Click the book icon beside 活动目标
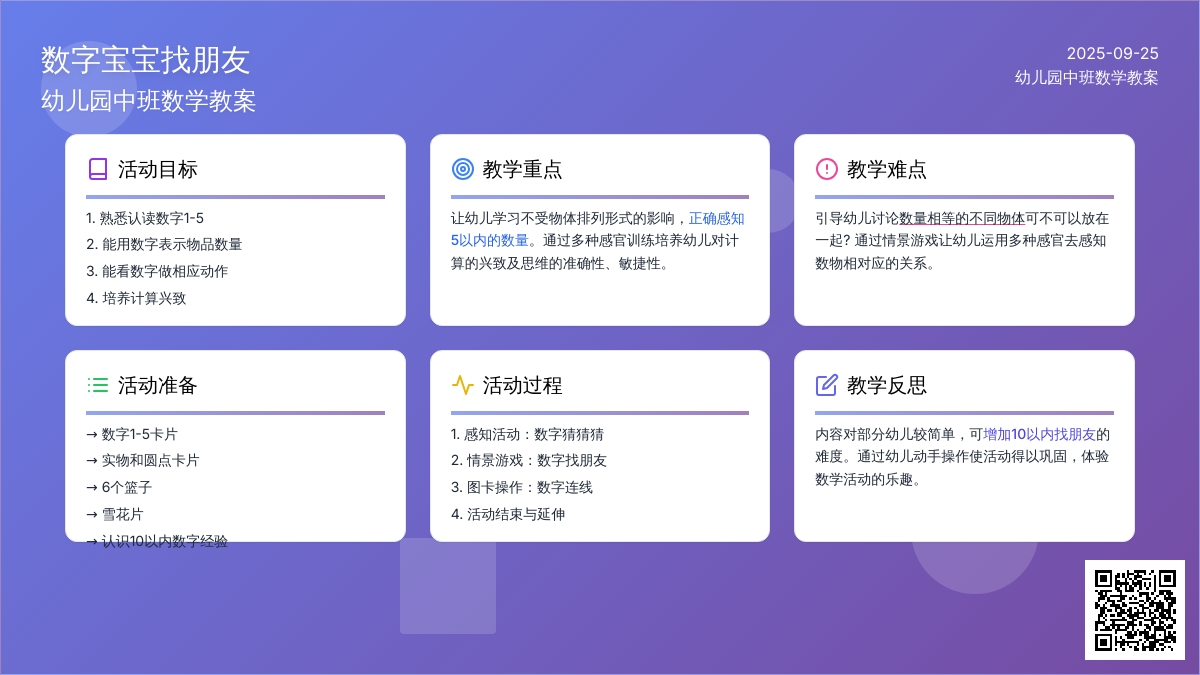1200x675 pixels. tap(97, 169)
